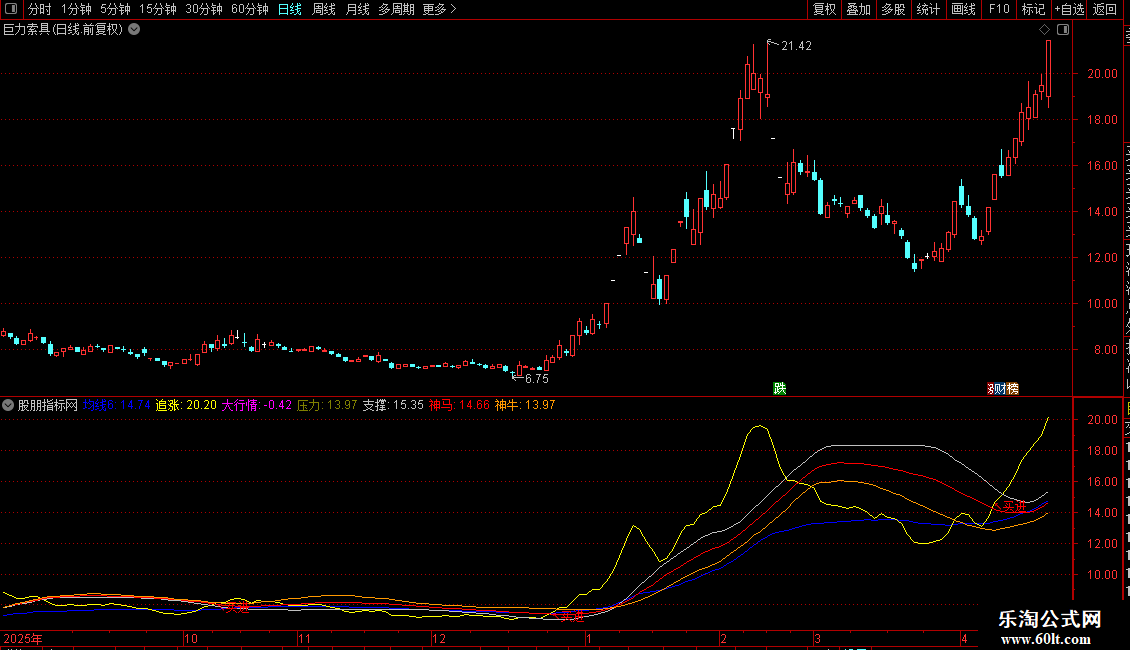1130x650 pixels.
Task: Select the 5分钟 period
Action: [x=115, y=9]
